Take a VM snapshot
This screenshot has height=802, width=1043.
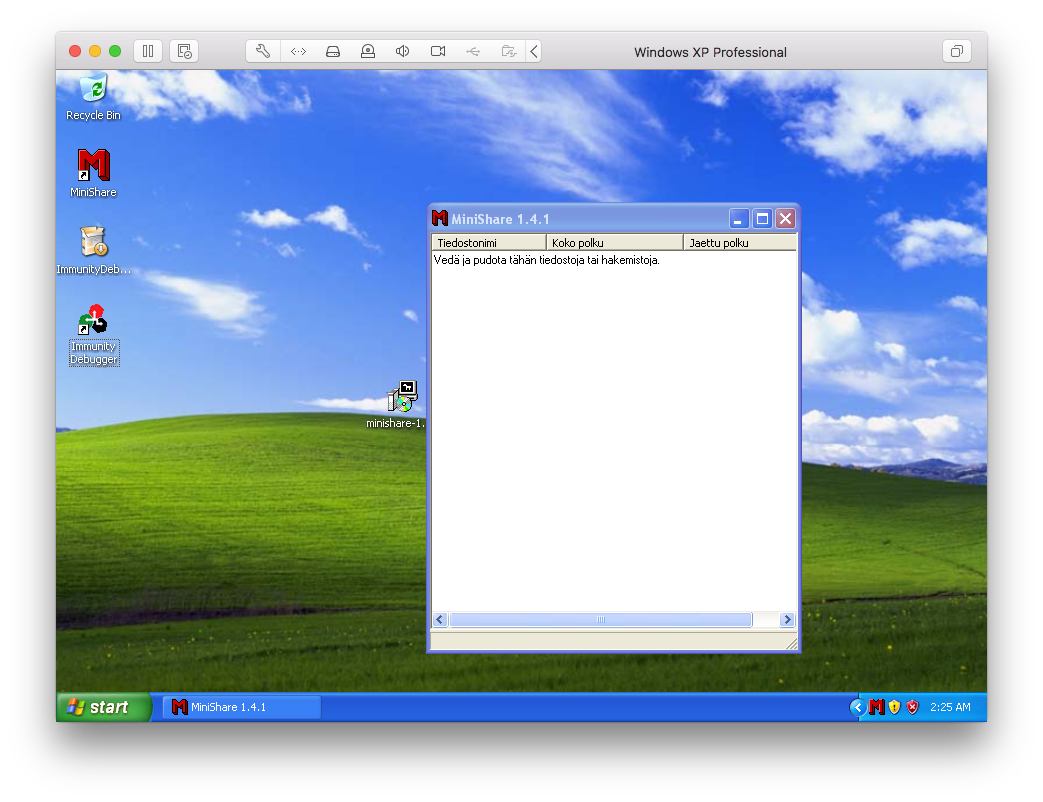184,51
